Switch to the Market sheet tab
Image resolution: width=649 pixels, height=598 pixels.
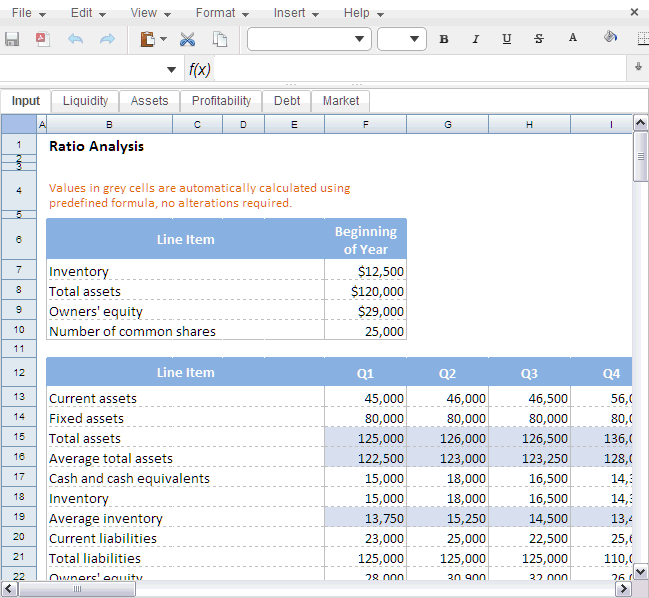pos(341,101)
